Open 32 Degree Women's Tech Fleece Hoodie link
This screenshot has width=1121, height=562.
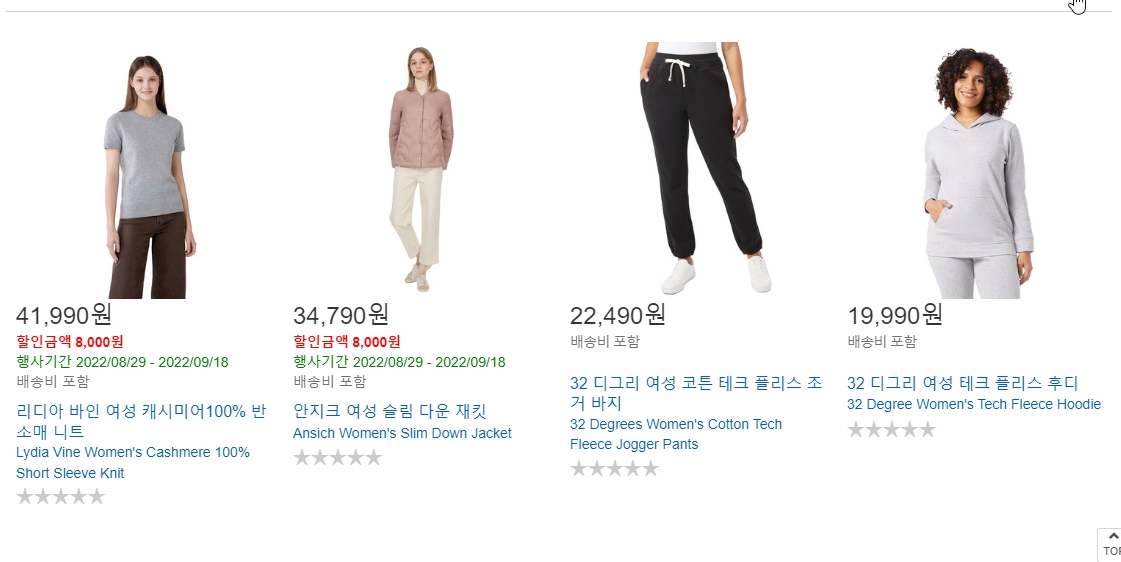[974, 404]
